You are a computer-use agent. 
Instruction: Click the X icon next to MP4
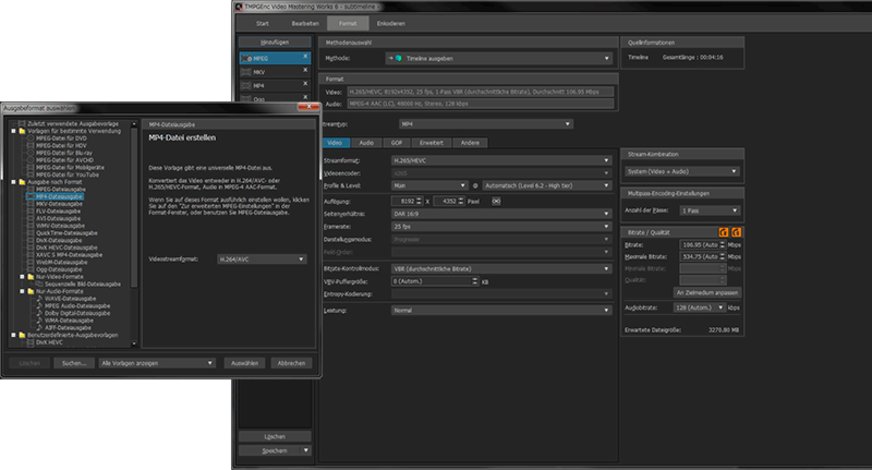305,85
